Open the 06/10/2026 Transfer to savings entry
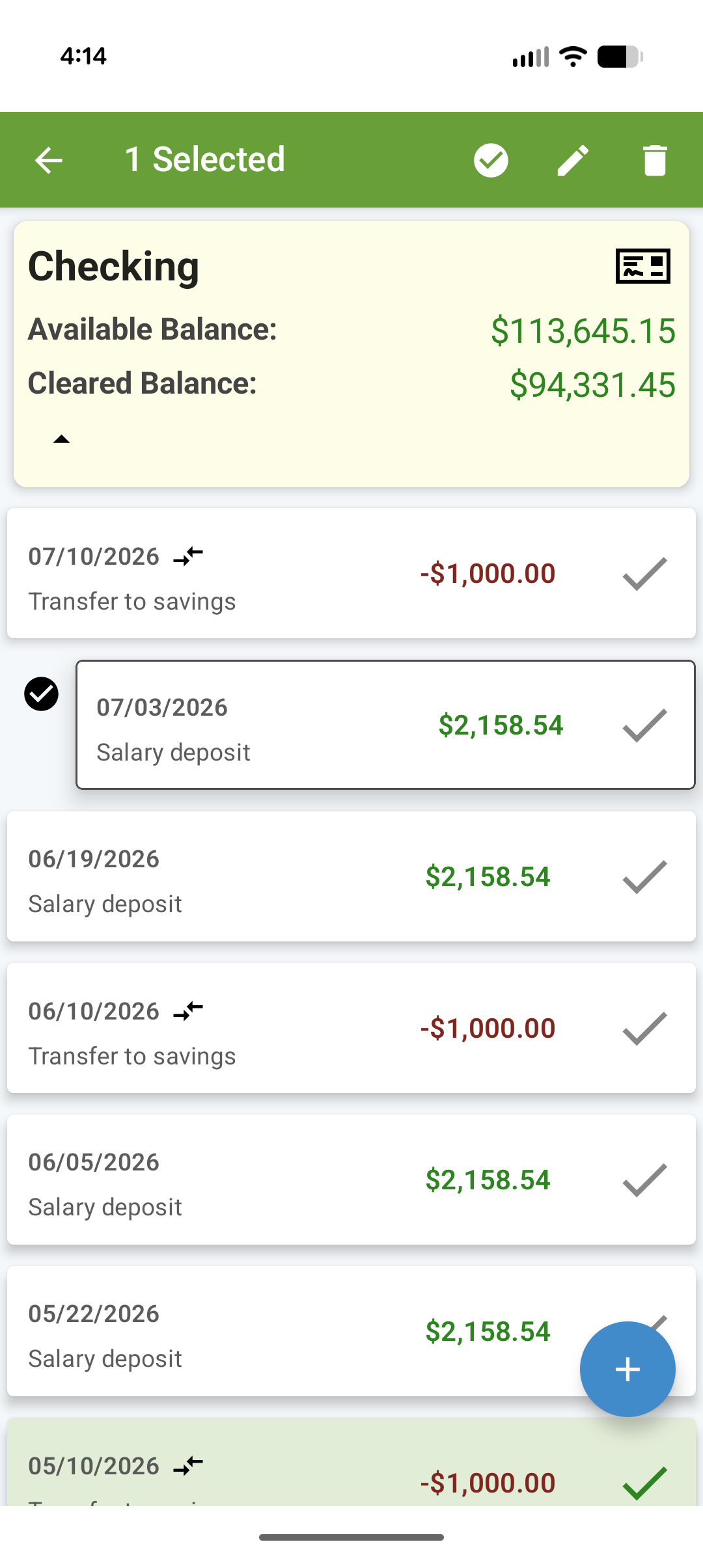This screenshot has height=1568, width=703. [351, 1028]
